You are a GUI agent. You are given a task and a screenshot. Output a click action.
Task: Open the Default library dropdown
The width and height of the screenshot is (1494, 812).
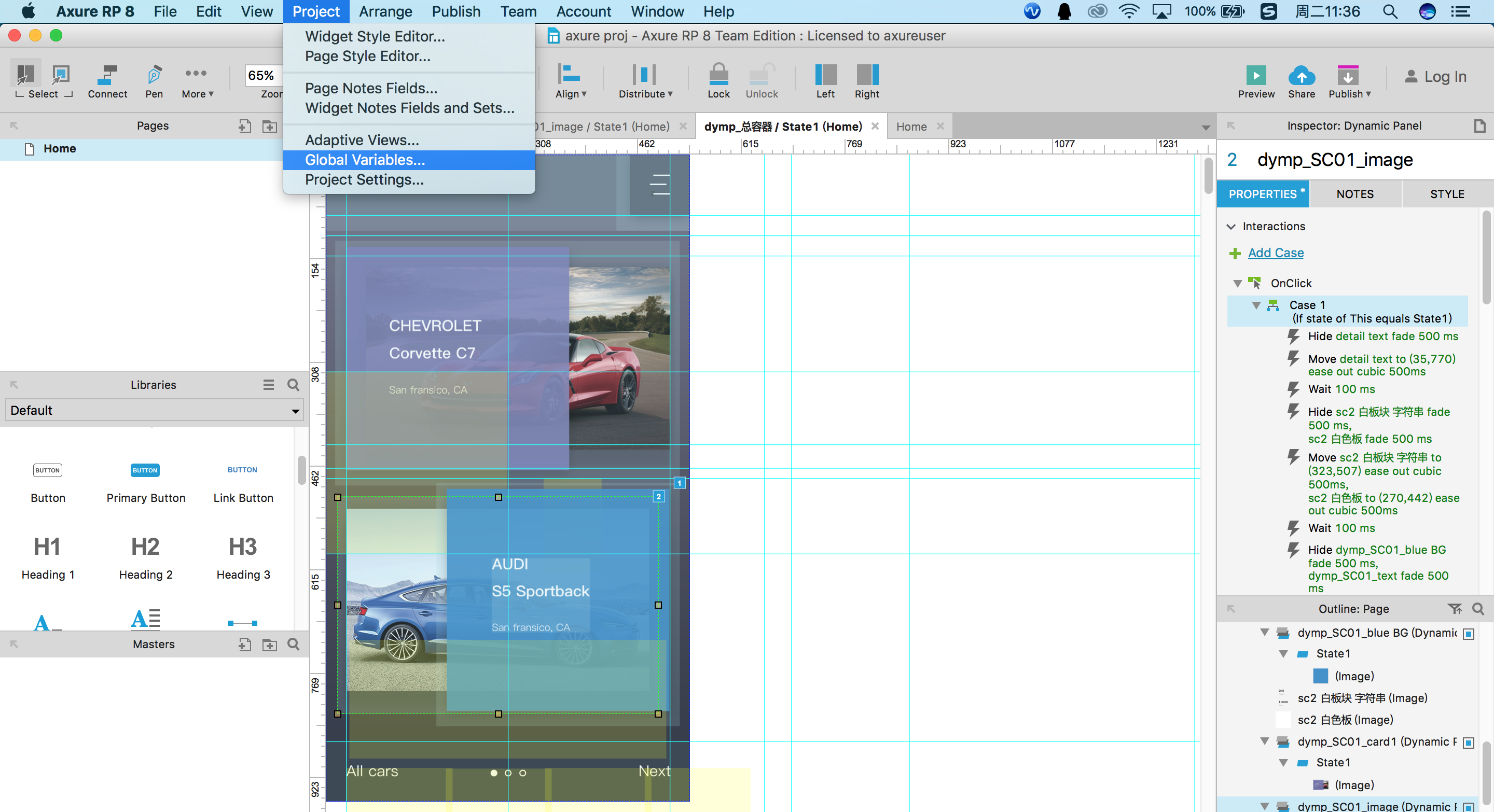(x=154, y=410)
